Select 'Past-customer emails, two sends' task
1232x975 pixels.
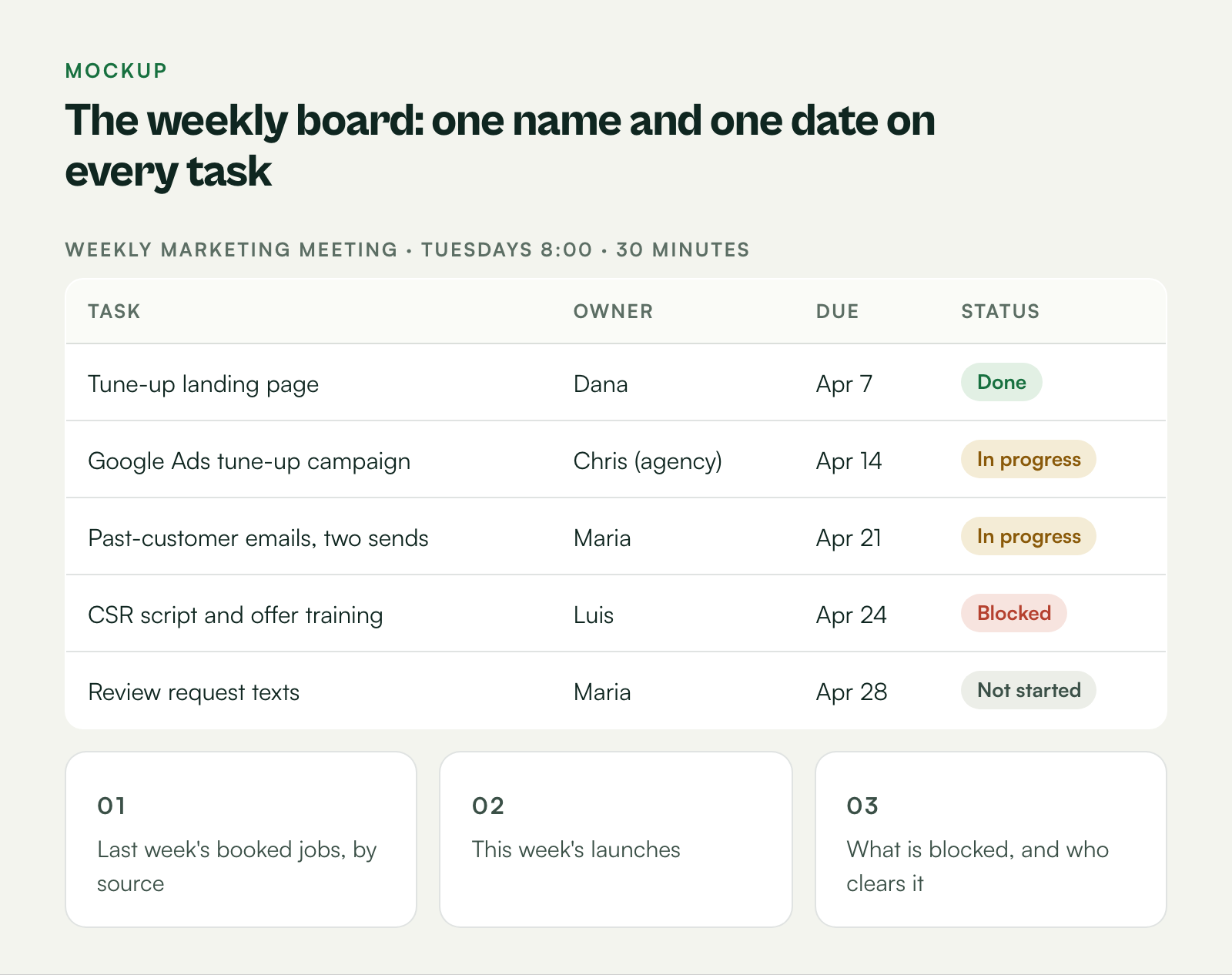coord(258,538)
